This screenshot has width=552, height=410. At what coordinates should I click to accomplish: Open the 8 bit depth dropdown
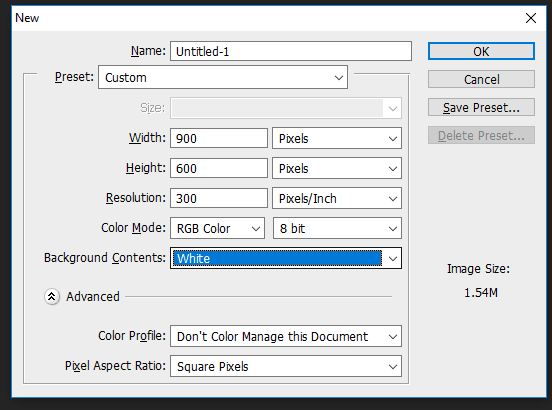point(337,228)
